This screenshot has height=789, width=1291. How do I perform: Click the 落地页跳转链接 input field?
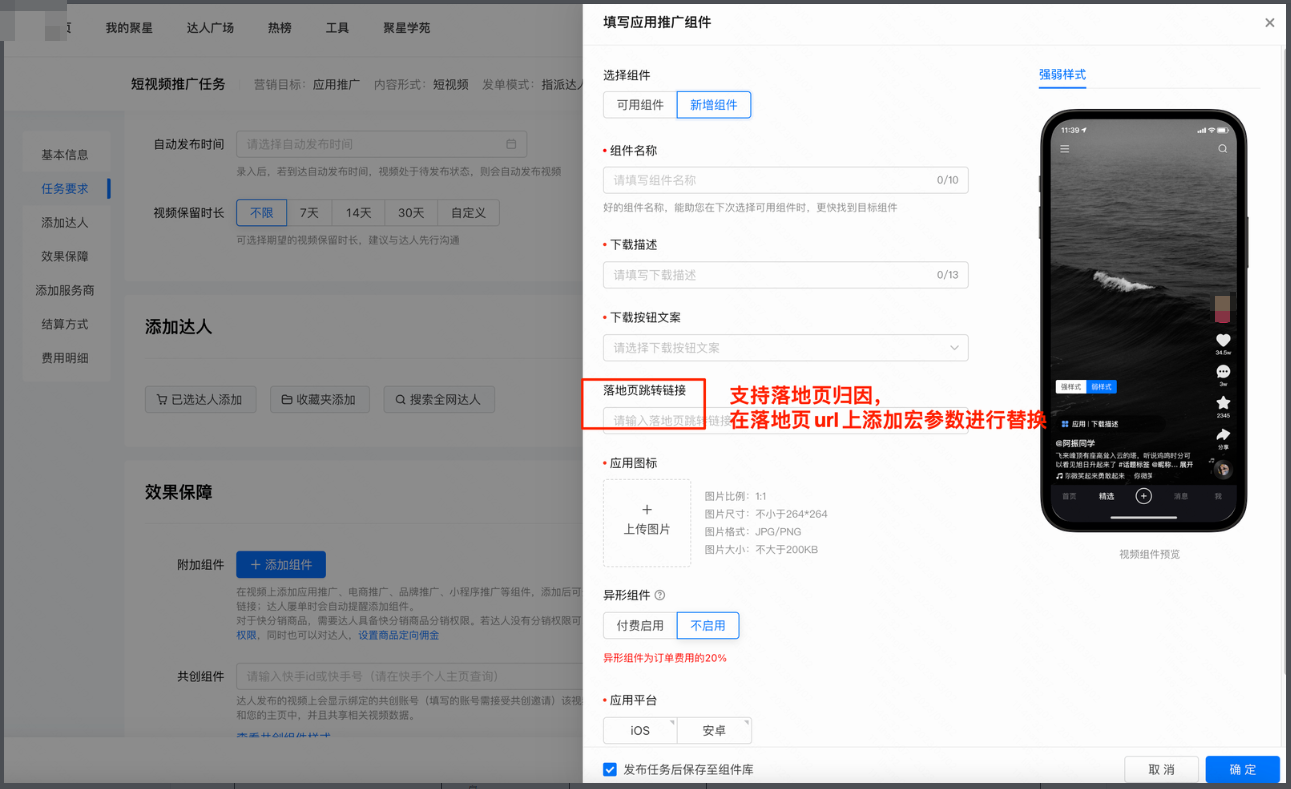pos(785,421)
